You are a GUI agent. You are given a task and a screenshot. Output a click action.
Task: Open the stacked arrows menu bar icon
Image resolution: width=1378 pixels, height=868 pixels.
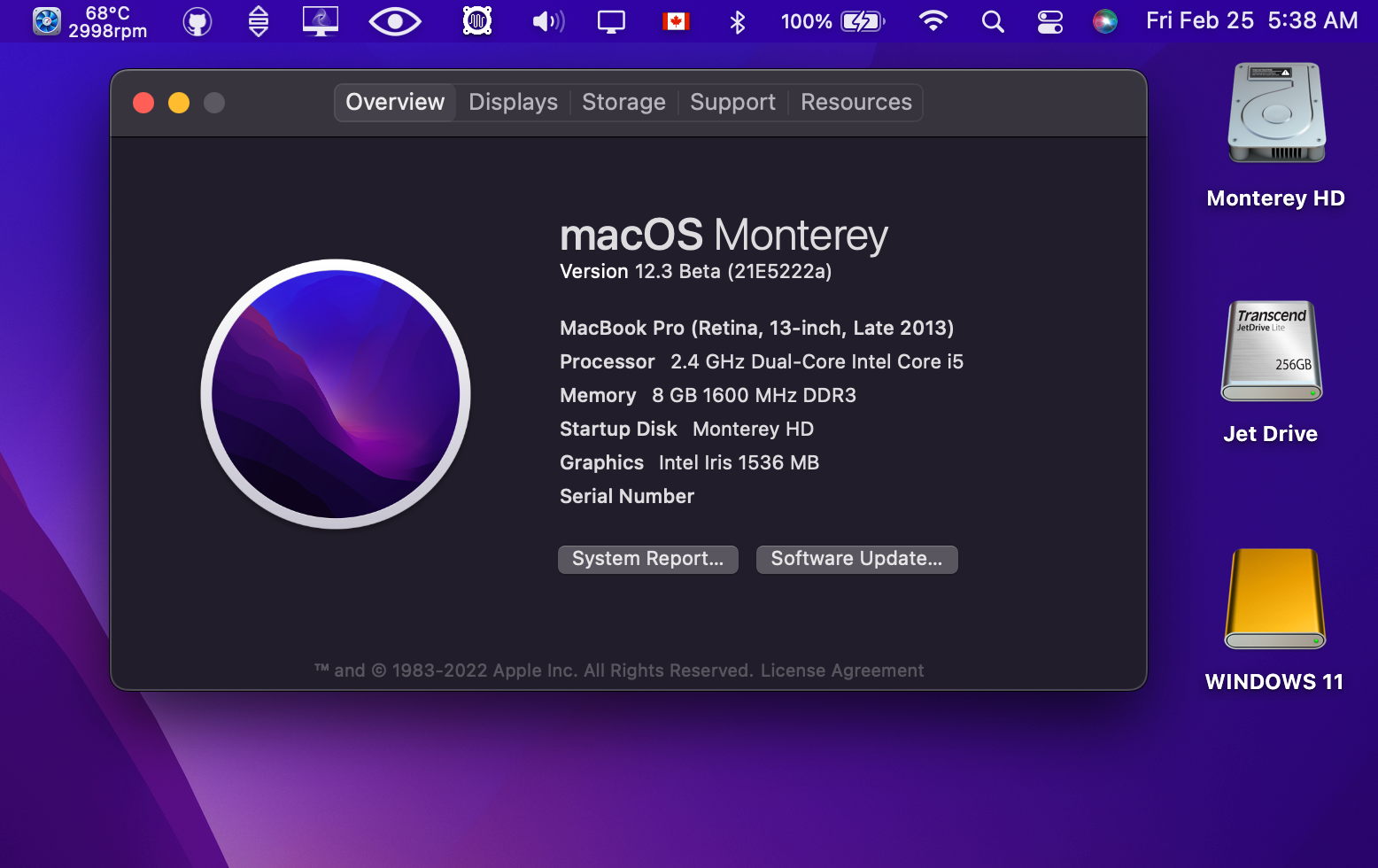click(259, 21)
